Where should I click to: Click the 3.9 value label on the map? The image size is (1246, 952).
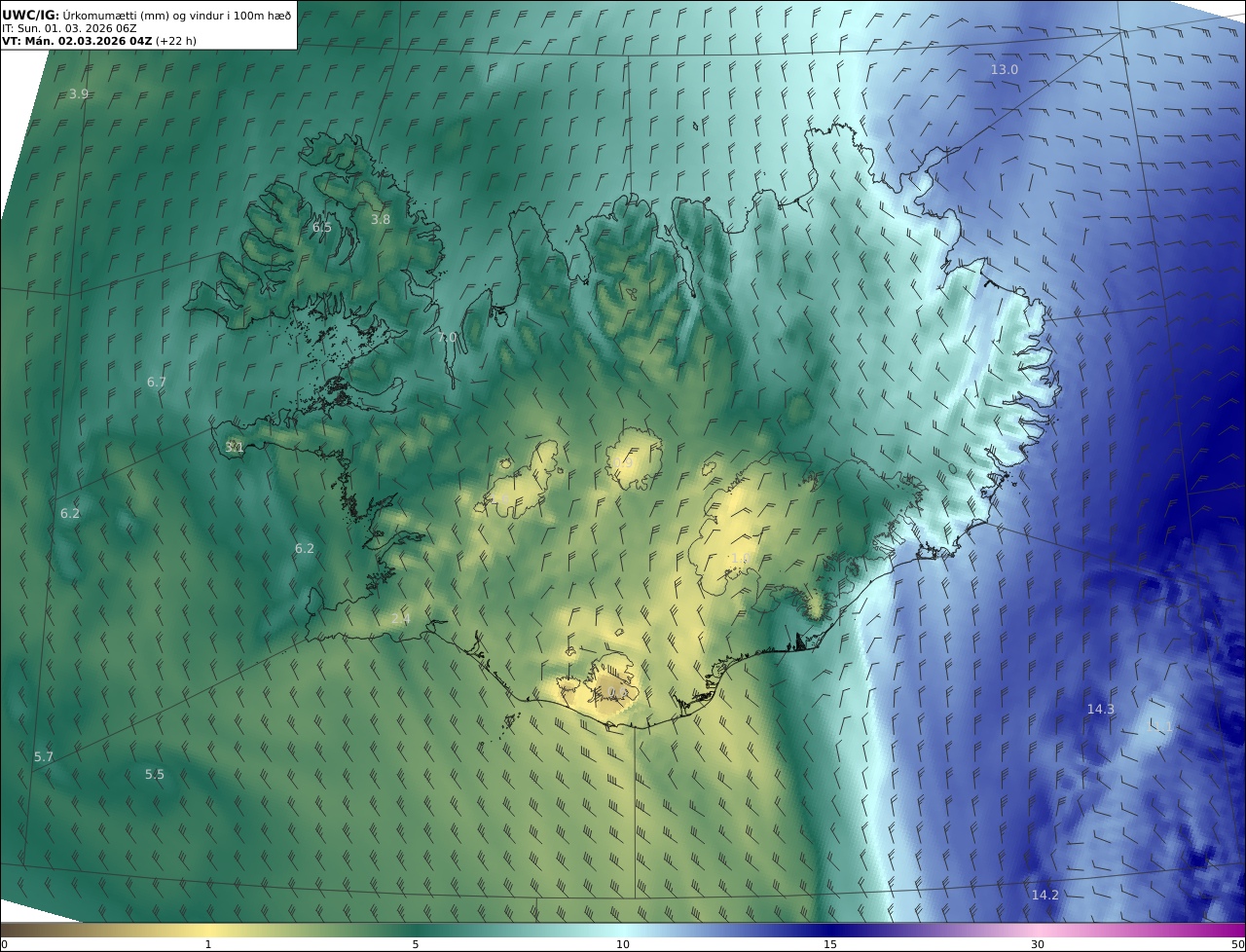coord(79,94)
